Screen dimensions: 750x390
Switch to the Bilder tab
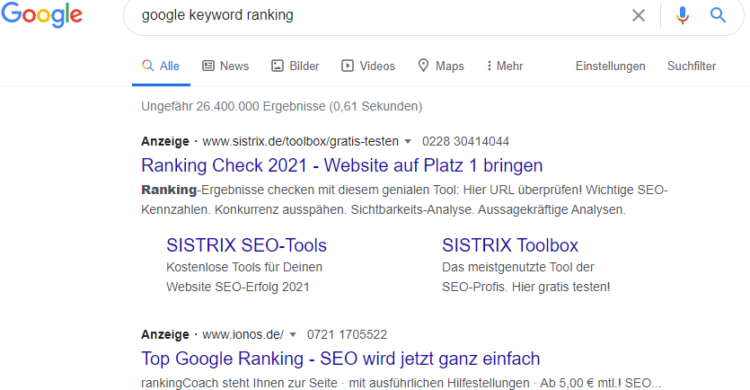coord(295,66)
